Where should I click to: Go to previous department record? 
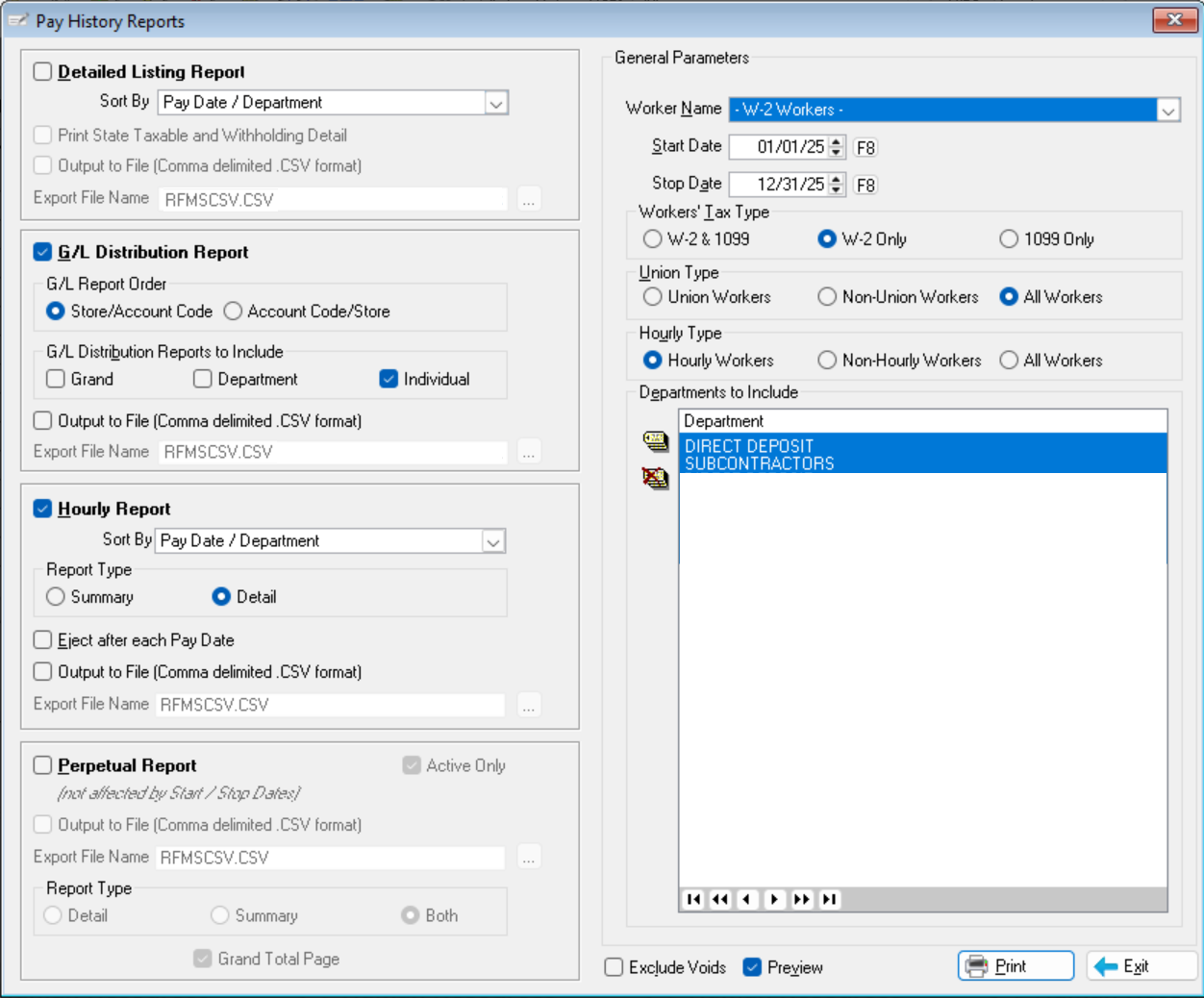[x=747, y=899]
